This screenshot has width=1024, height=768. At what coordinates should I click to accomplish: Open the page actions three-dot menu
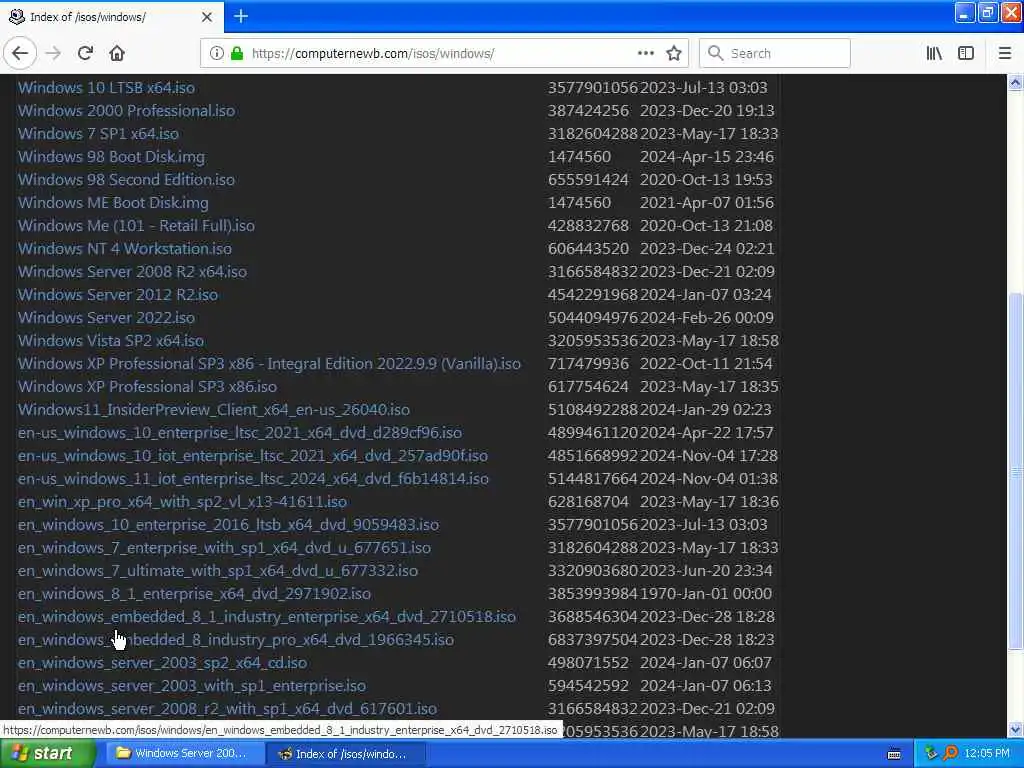coord(645,54)
